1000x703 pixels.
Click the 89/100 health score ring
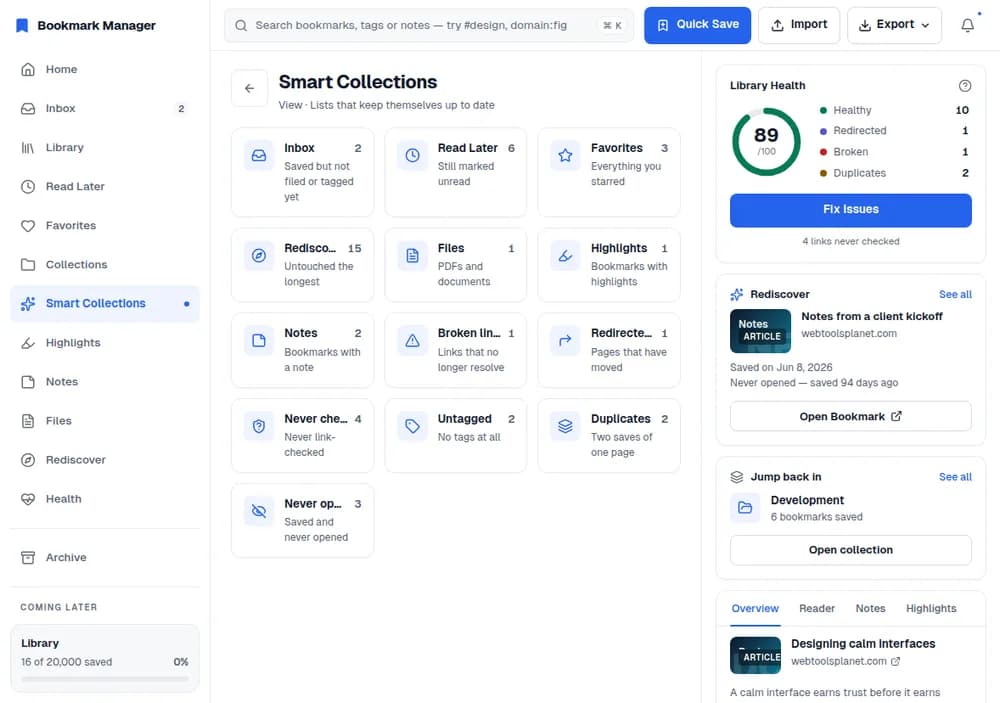tap(766, 142)
